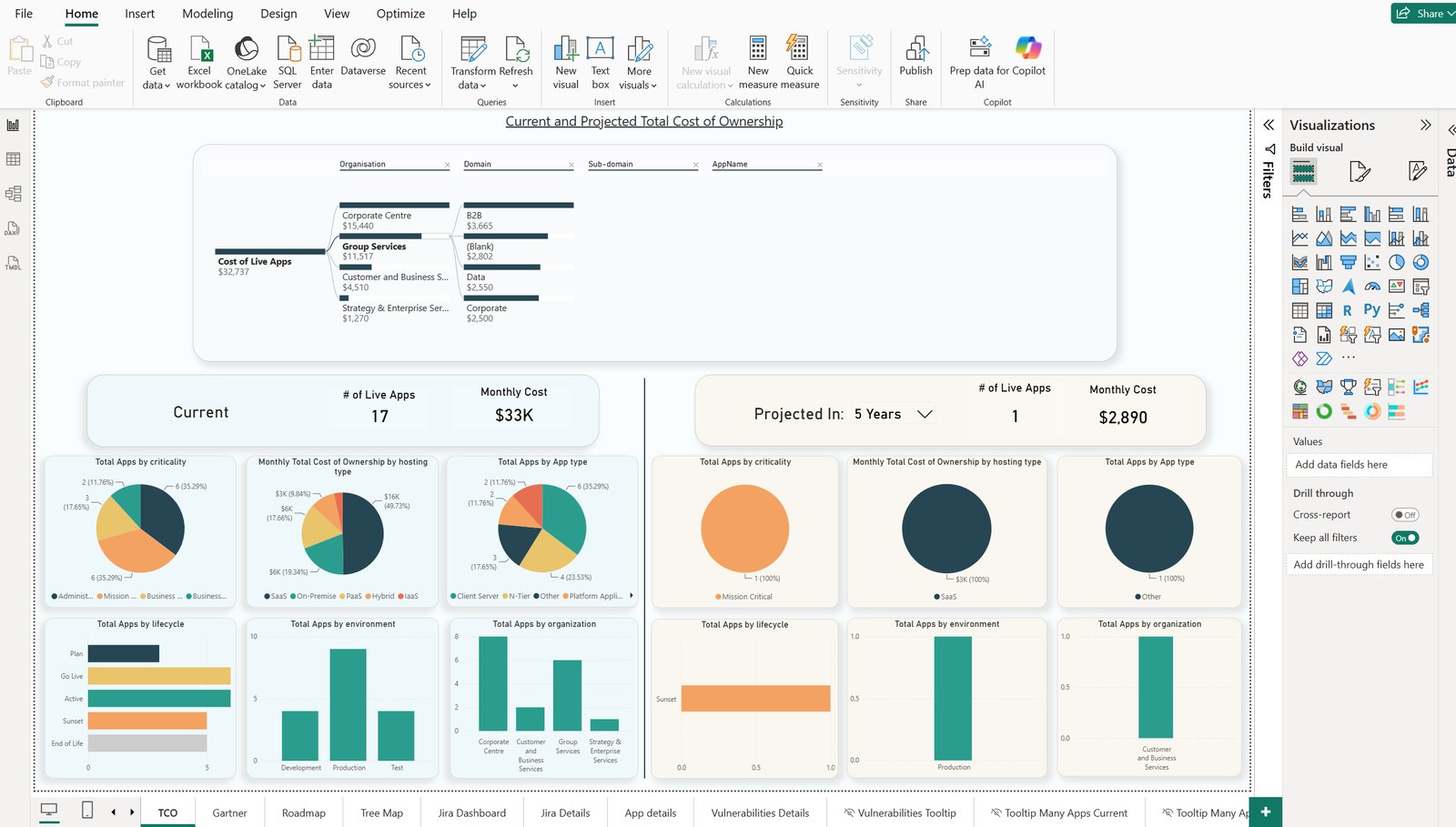
Task: Open the File menu
Action: click(24, 14)
